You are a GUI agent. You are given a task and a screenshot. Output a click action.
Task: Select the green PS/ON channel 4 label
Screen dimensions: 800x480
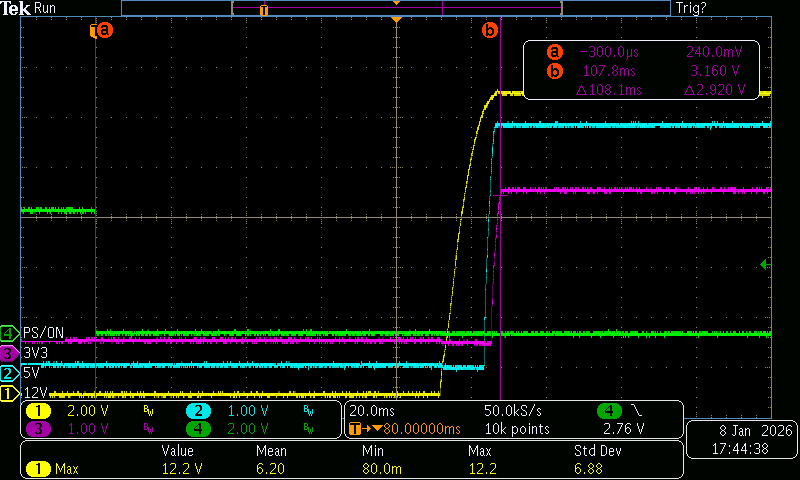click(10, 333)
